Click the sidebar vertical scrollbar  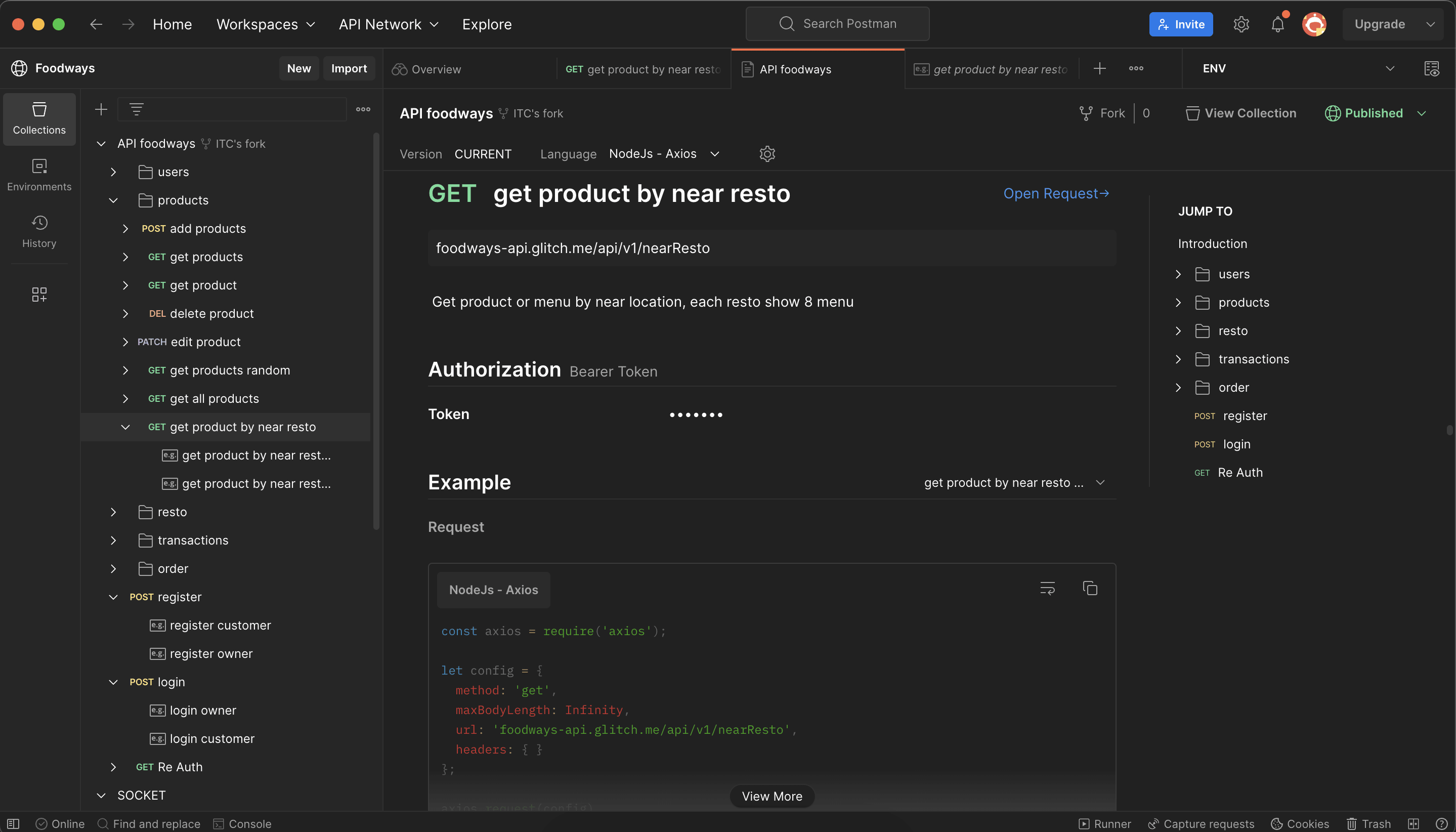pyautogui.click(x=376, y=331)
